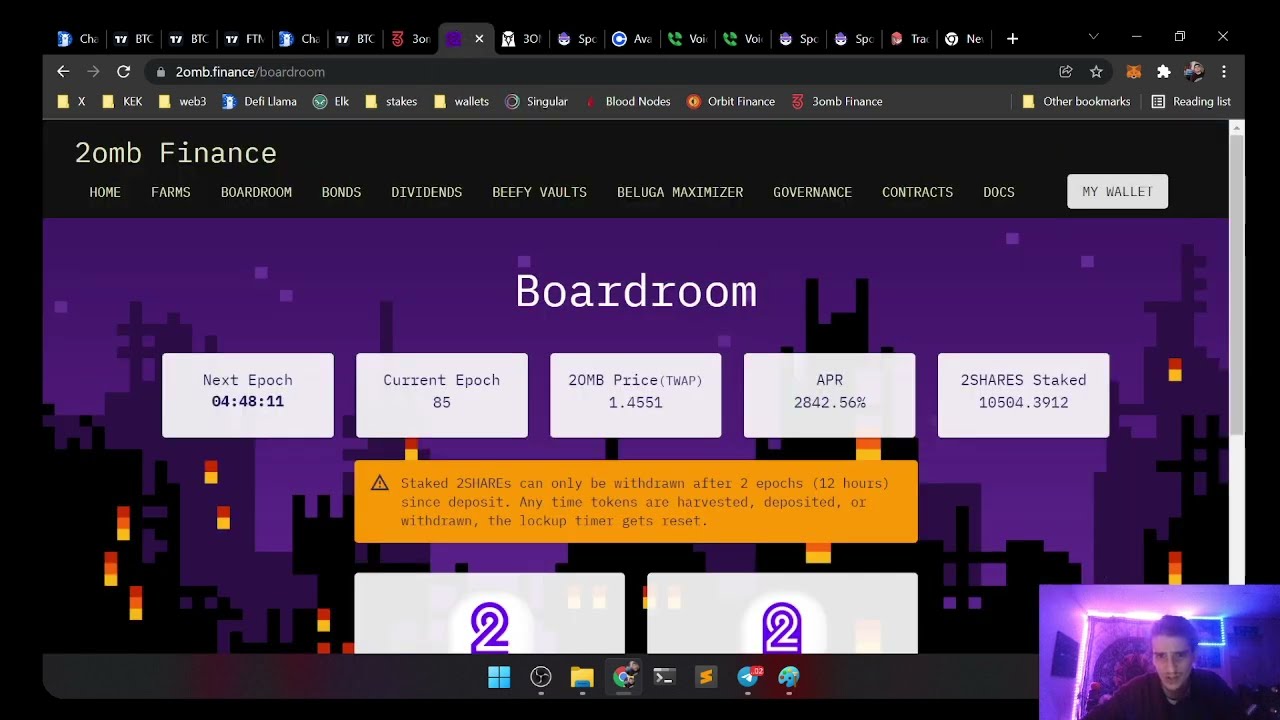Open the MetaMask fox extension
Image resolution: width=1280 pixels, height=720 pixels.
[x=1134, y=71]
